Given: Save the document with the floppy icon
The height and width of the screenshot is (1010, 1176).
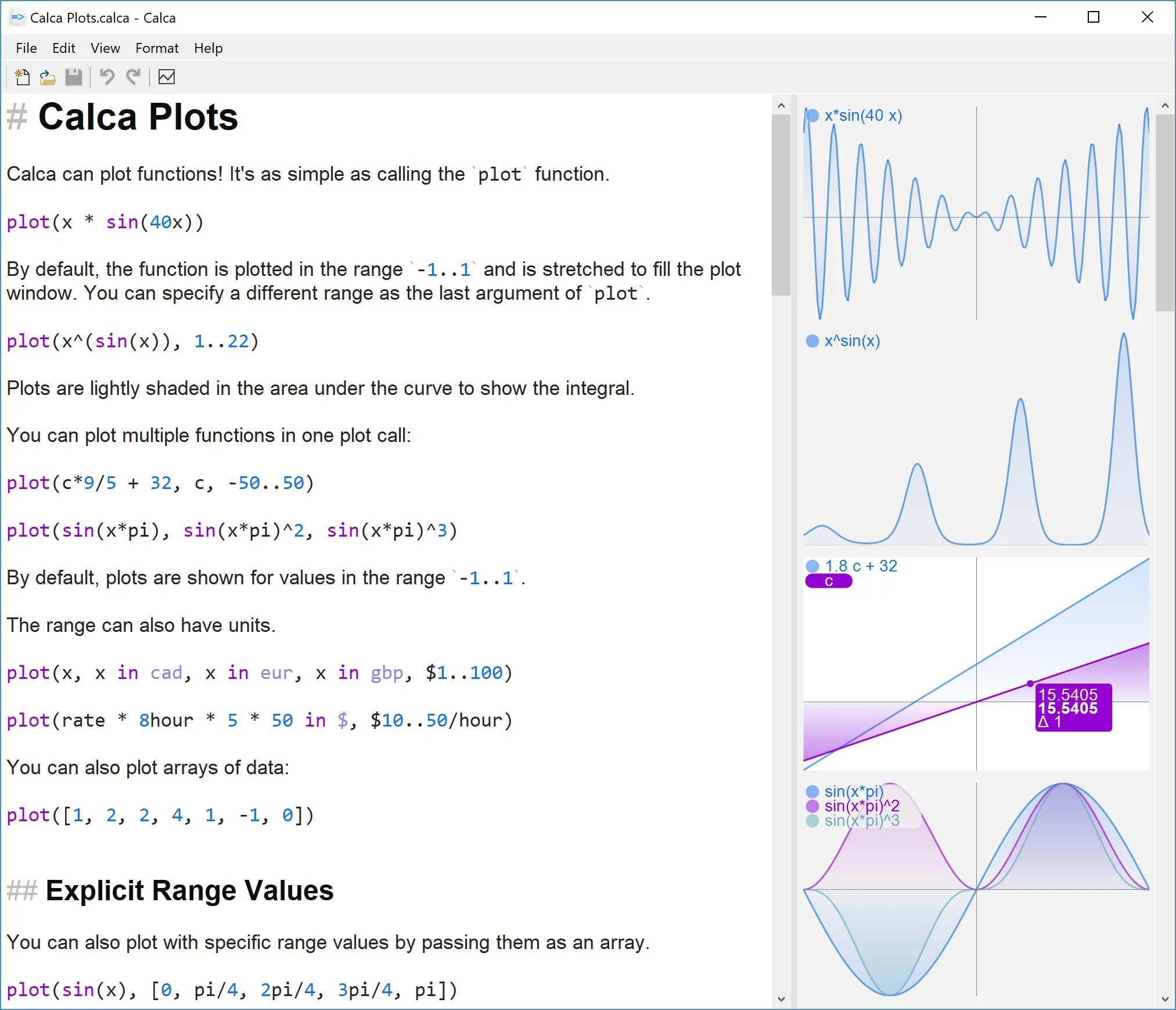Looking at the screenshot, I should click(74, 77).
